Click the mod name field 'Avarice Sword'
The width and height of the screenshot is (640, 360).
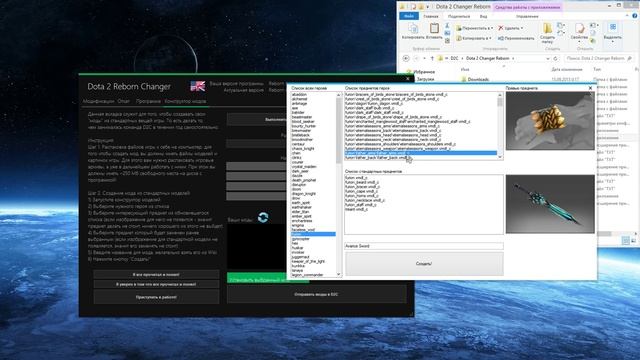tap(424, 246)
